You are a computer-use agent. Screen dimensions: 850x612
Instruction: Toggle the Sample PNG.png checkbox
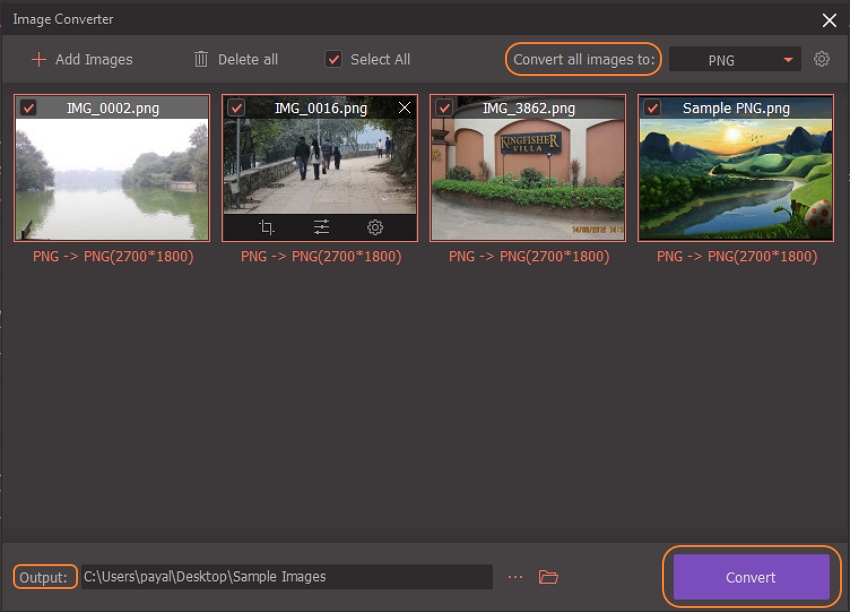[x=652, y=108]
